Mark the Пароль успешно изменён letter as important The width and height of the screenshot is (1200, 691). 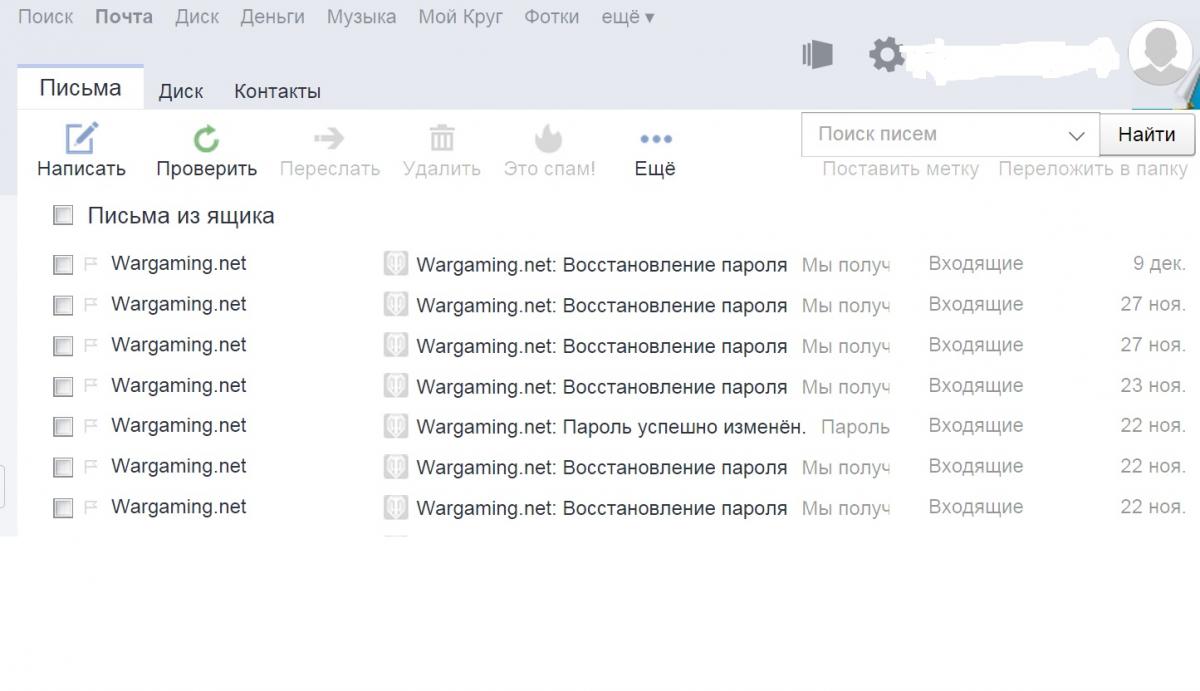(x=90, y=426)
